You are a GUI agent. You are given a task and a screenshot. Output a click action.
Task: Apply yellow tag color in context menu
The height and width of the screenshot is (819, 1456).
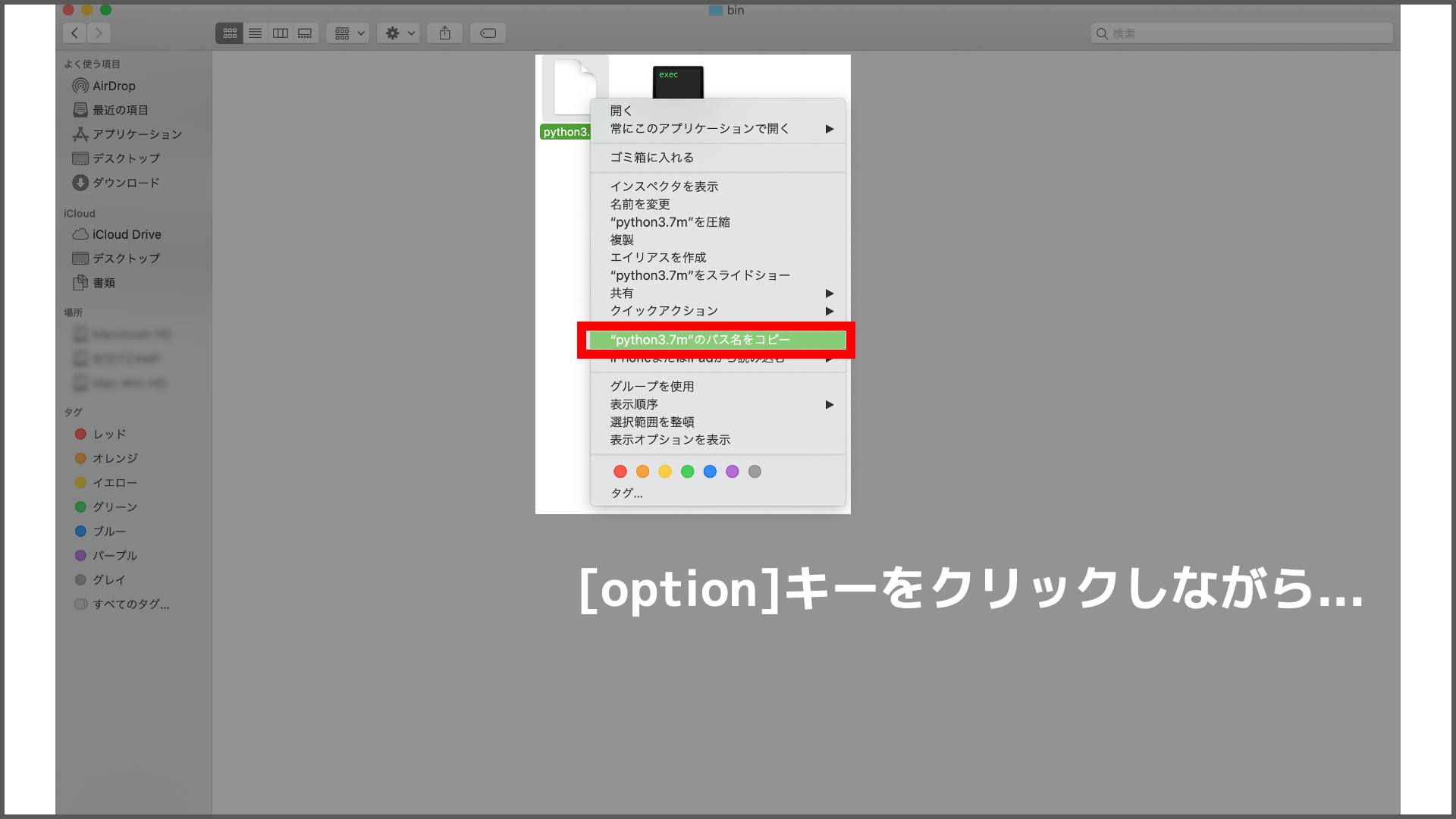point(665,472)
